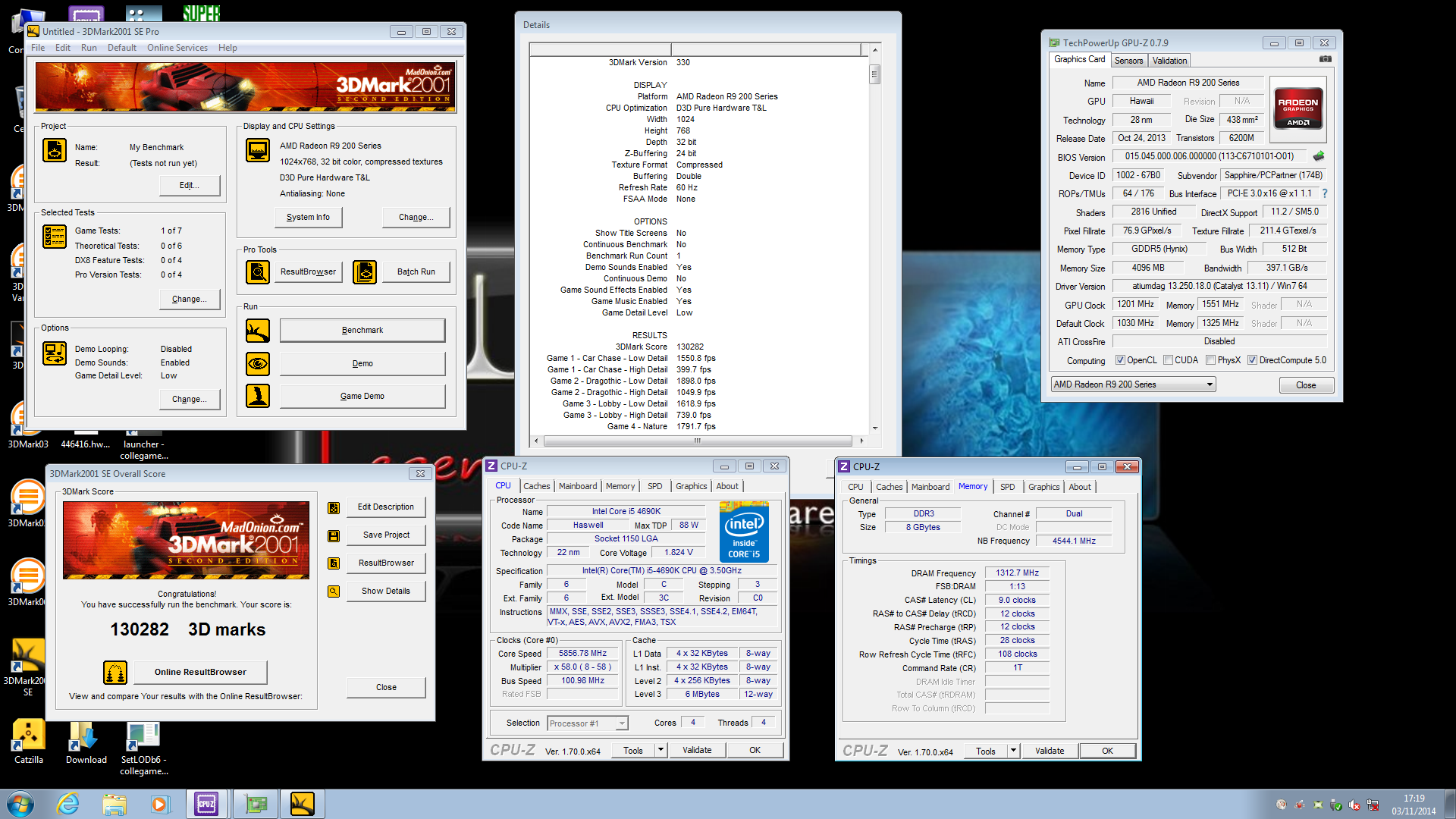
Task: Click Change... button under Selected Tests
Action: [x=190, y=300]
